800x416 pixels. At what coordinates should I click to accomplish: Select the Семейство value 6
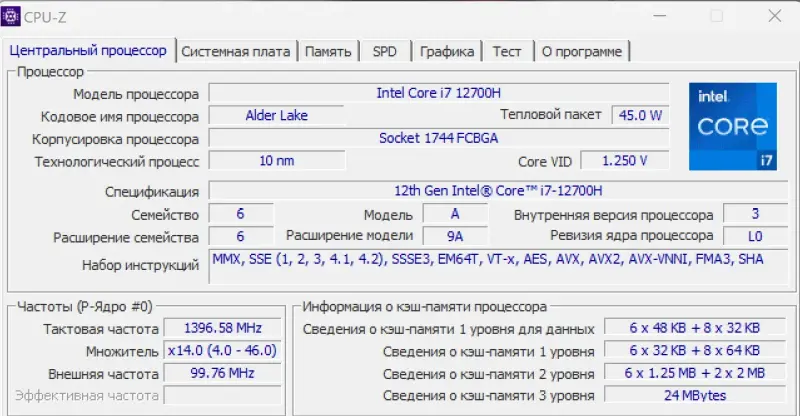240,214
